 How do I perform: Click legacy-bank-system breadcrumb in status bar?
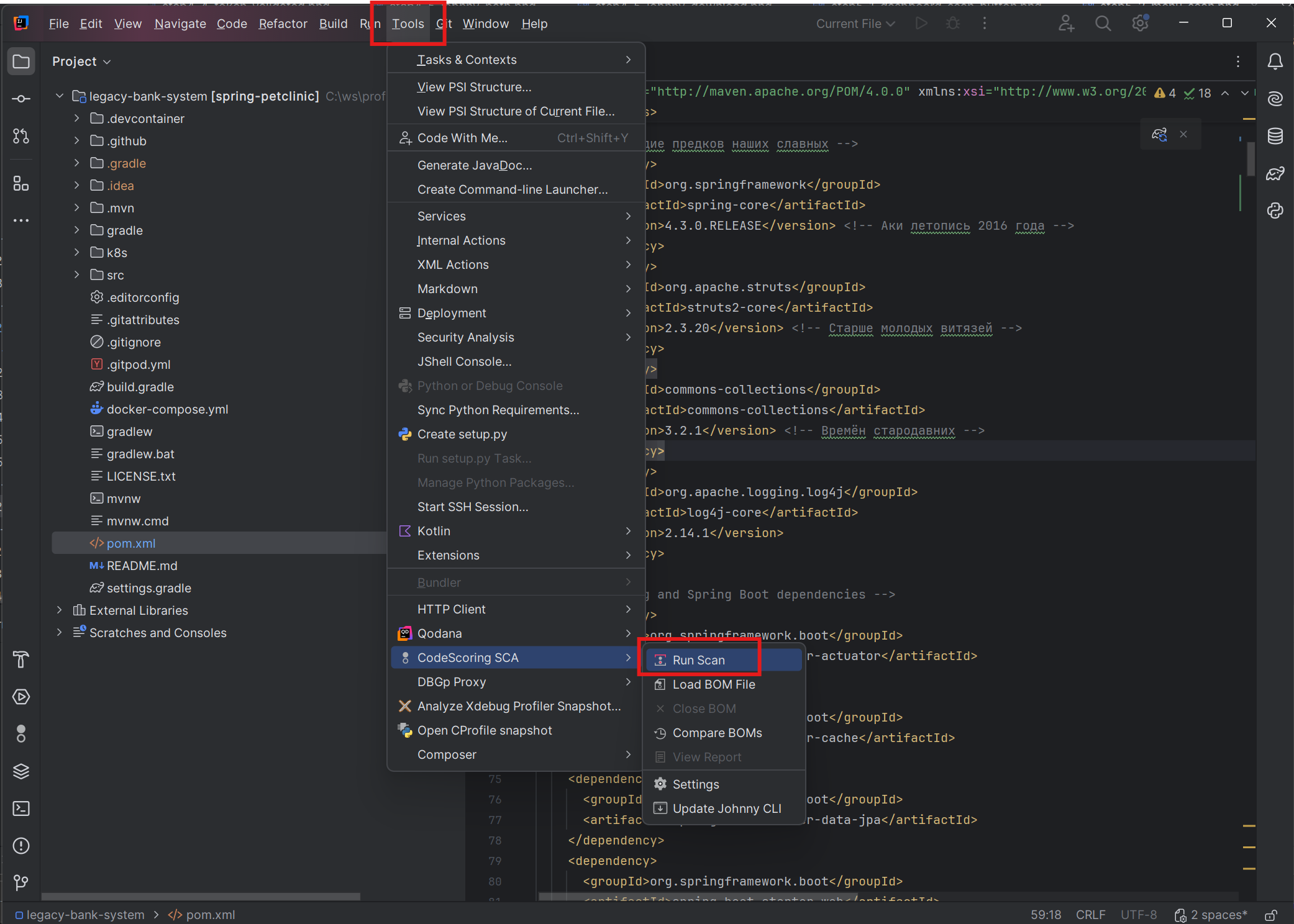80,915
